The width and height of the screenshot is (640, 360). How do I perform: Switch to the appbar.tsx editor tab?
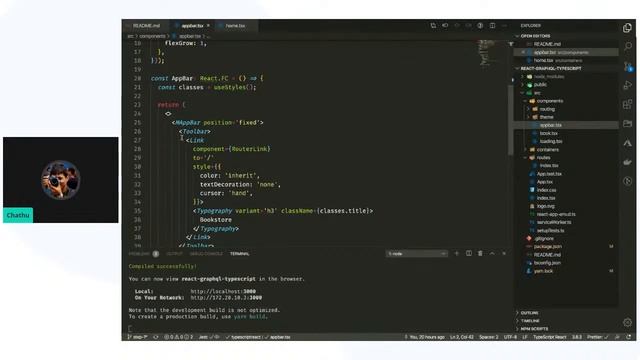(x=192, y=26)
